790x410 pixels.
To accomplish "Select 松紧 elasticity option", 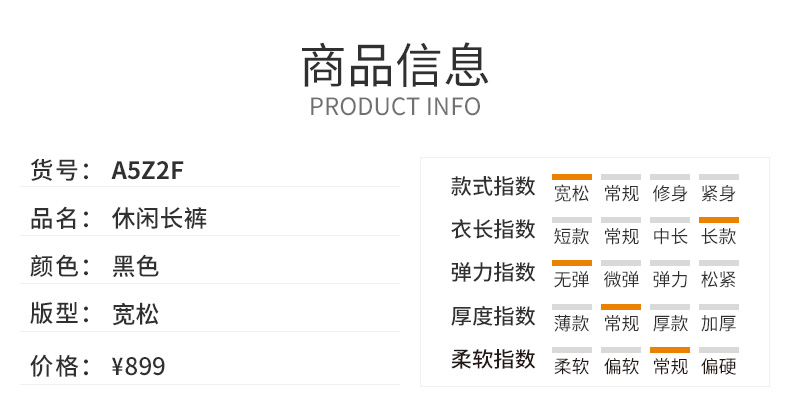I will [718, 279].
